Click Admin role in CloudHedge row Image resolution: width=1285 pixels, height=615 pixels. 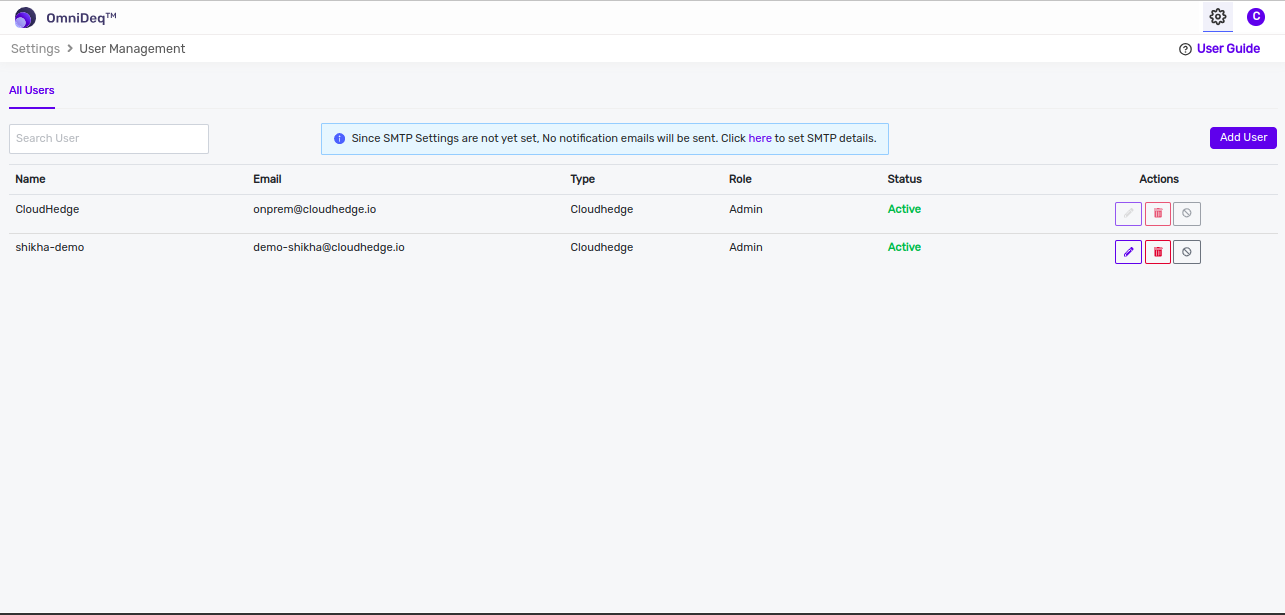tap(746, 210)
